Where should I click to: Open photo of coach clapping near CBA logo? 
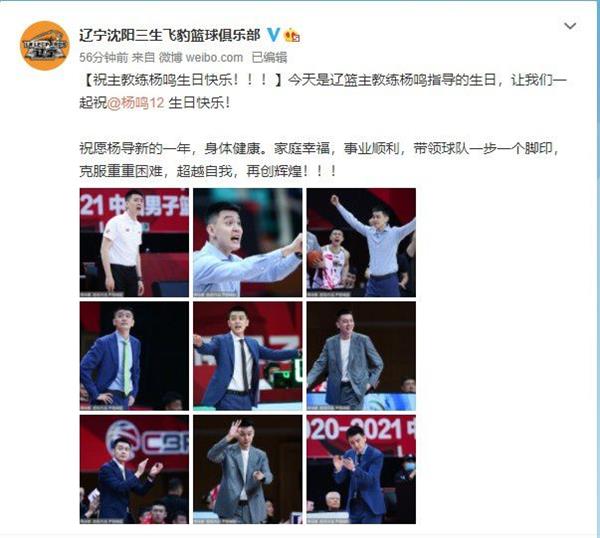(x=134, y=470)
